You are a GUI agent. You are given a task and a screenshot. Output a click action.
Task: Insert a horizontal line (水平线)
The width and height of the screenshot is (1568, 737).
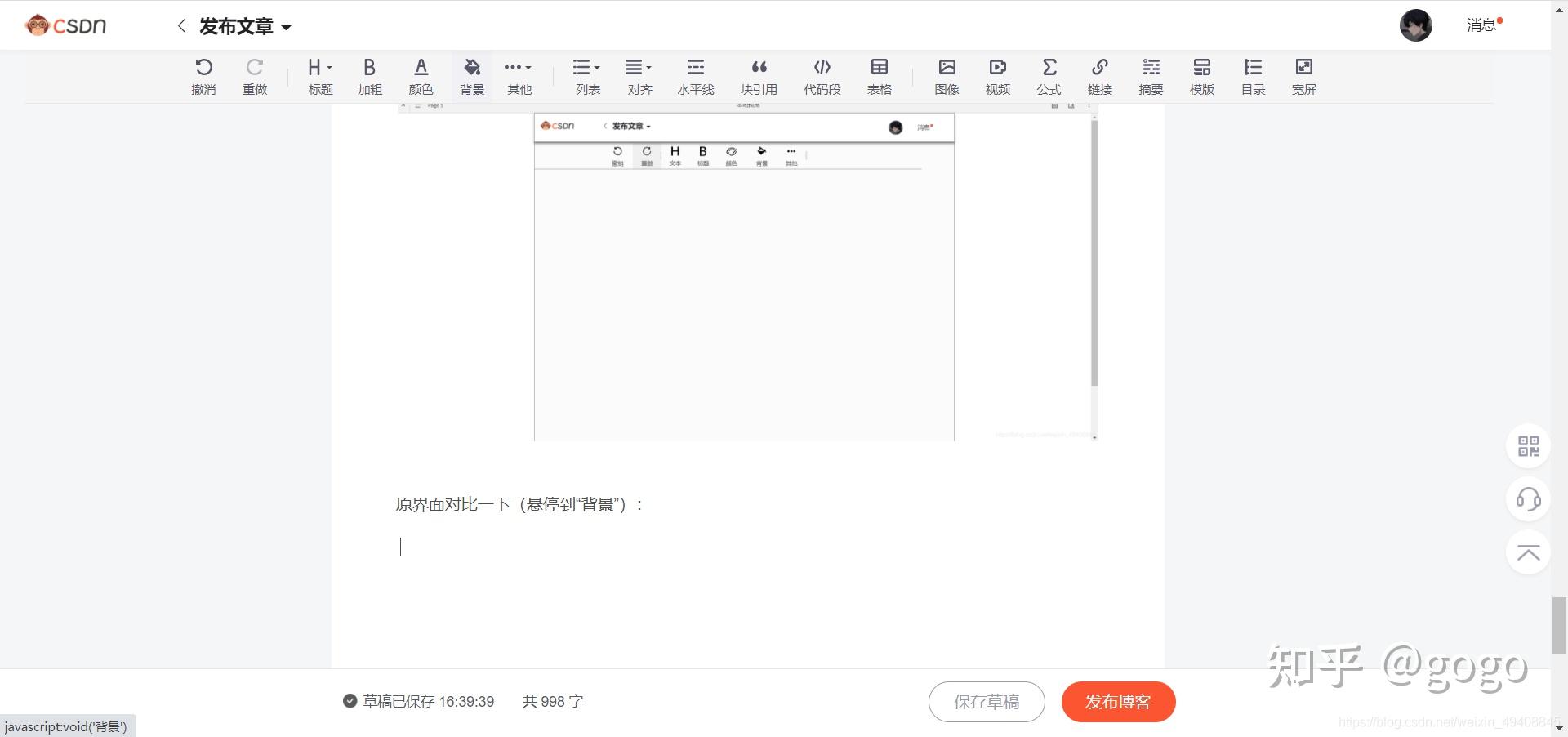click(x=696, y=77)
